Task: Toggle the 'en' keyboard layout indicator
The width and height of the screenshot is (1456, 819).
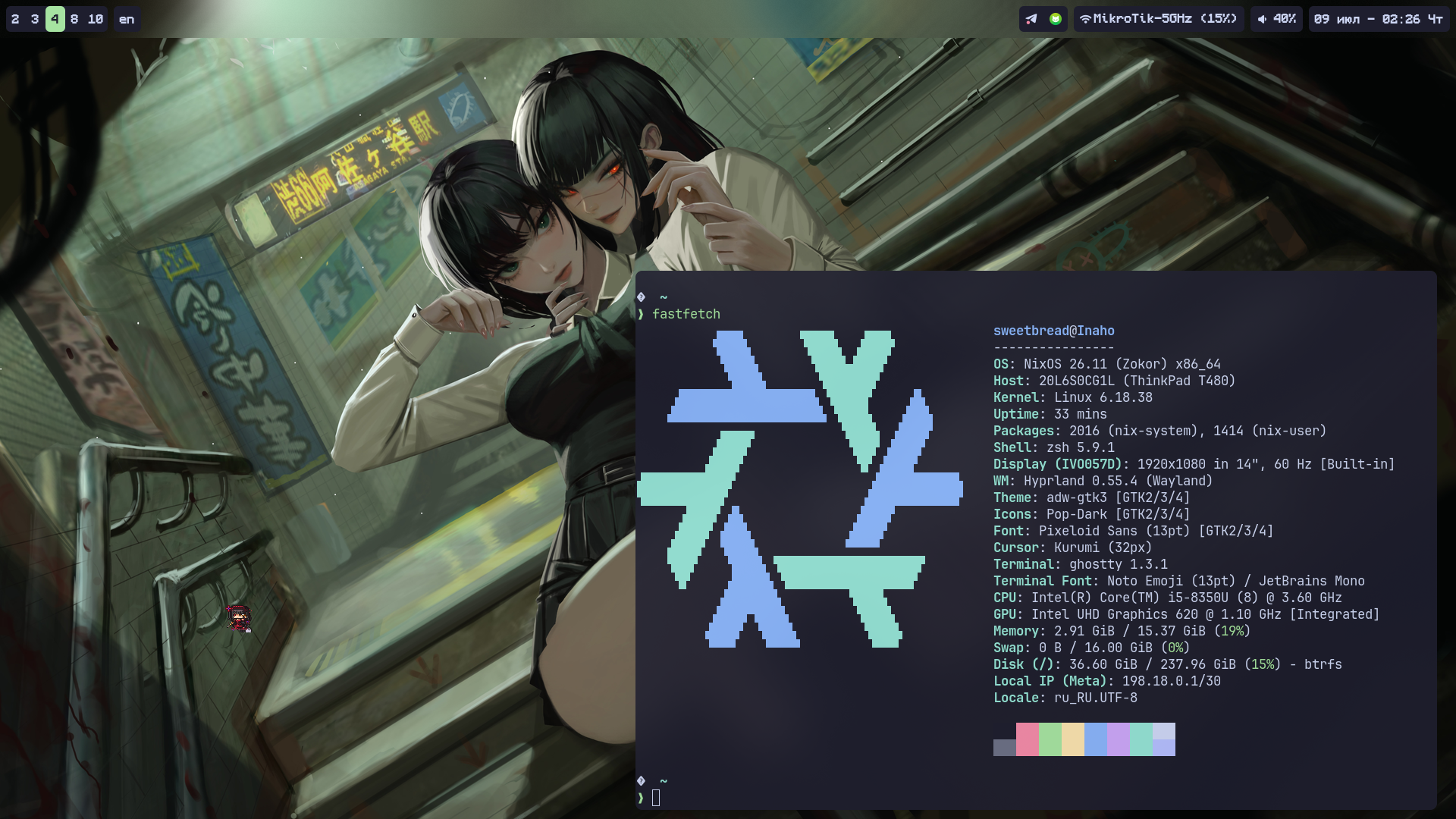Action: [127, 19]
